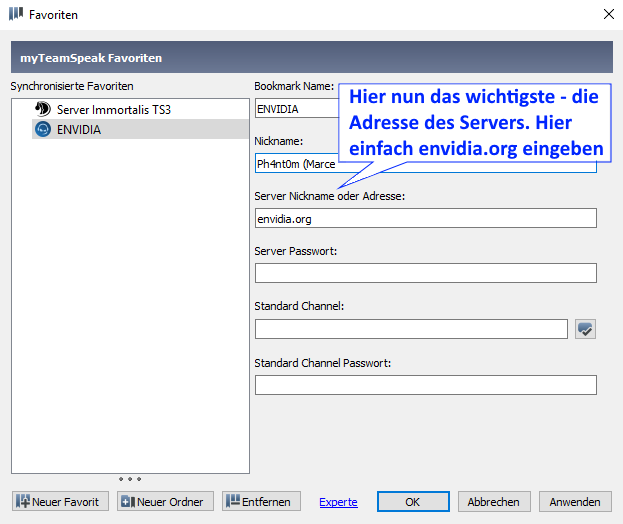
Task: Apply changes with the Anwenden button
Action: pyautogui.click(x=575, y=501)
